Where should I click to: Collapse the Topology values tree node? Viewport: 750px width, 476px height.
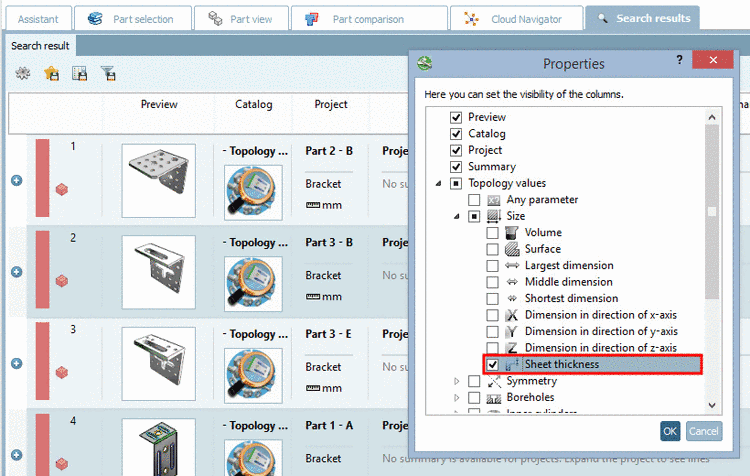pos(438,184)
